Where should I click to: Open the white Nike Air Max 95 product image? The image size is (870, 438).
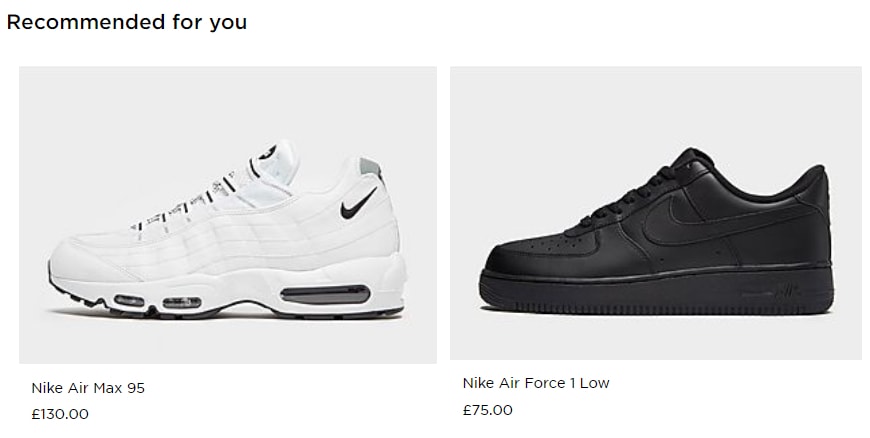tap(228, 214)
